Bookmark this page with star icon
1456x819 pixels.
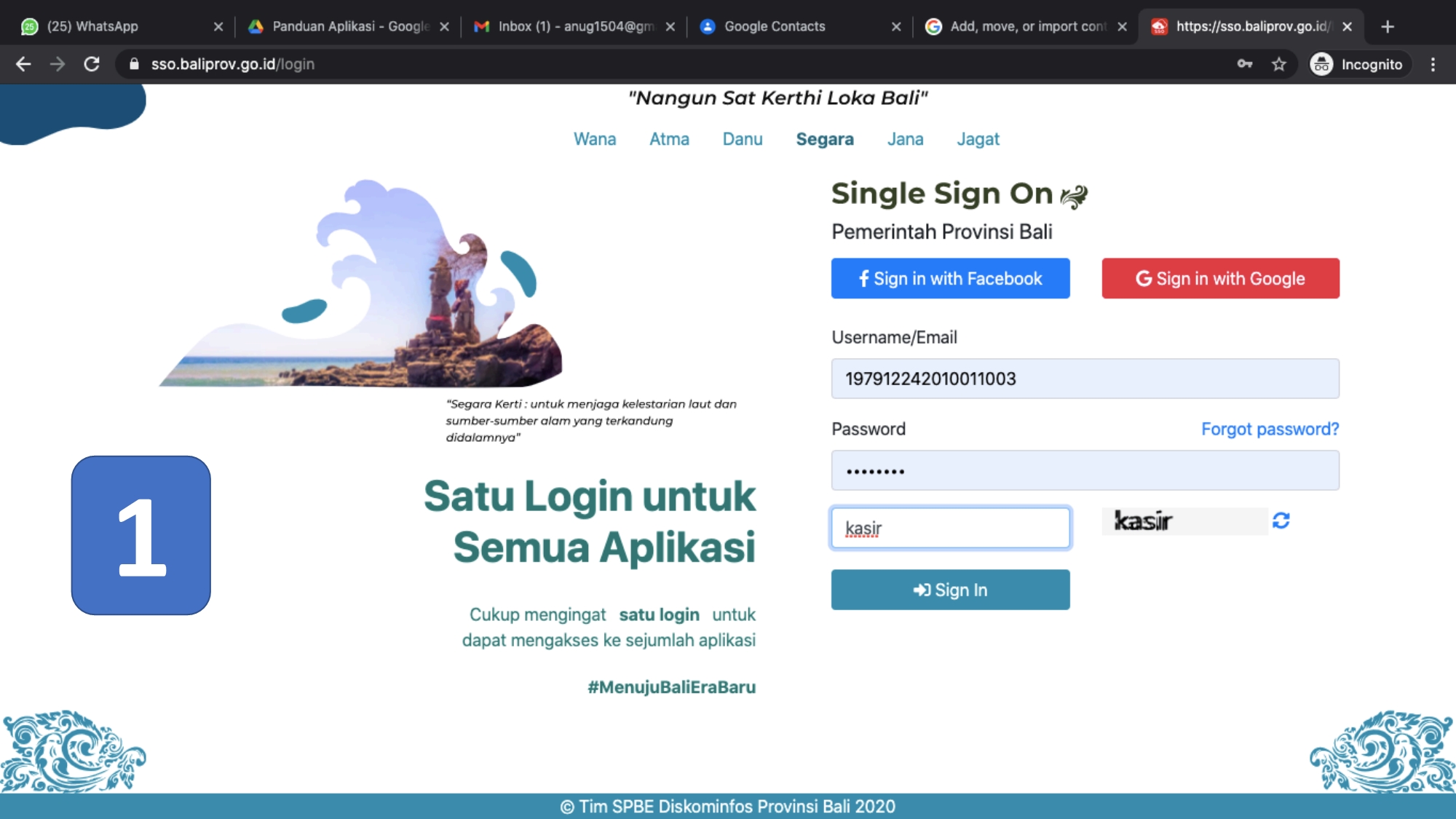[1278, 64]
